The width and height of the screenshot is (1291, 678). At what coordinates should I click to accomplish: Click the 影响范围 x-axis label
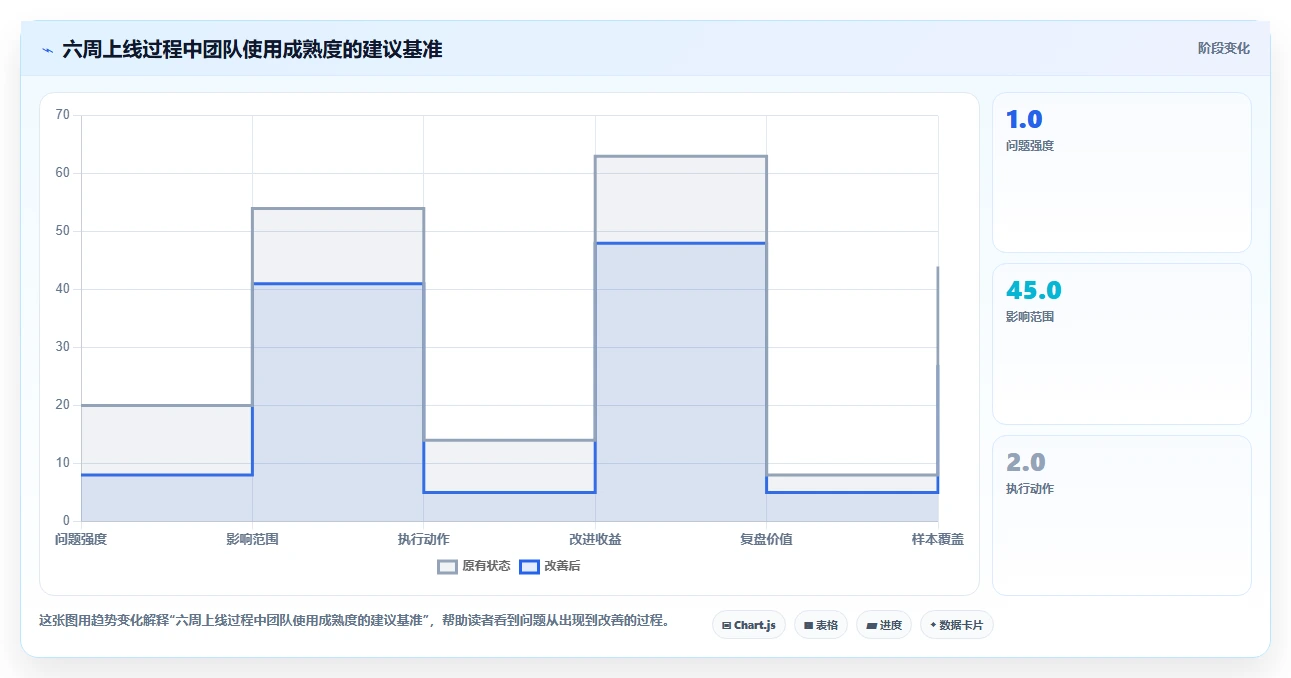click(x=252, y=539)
